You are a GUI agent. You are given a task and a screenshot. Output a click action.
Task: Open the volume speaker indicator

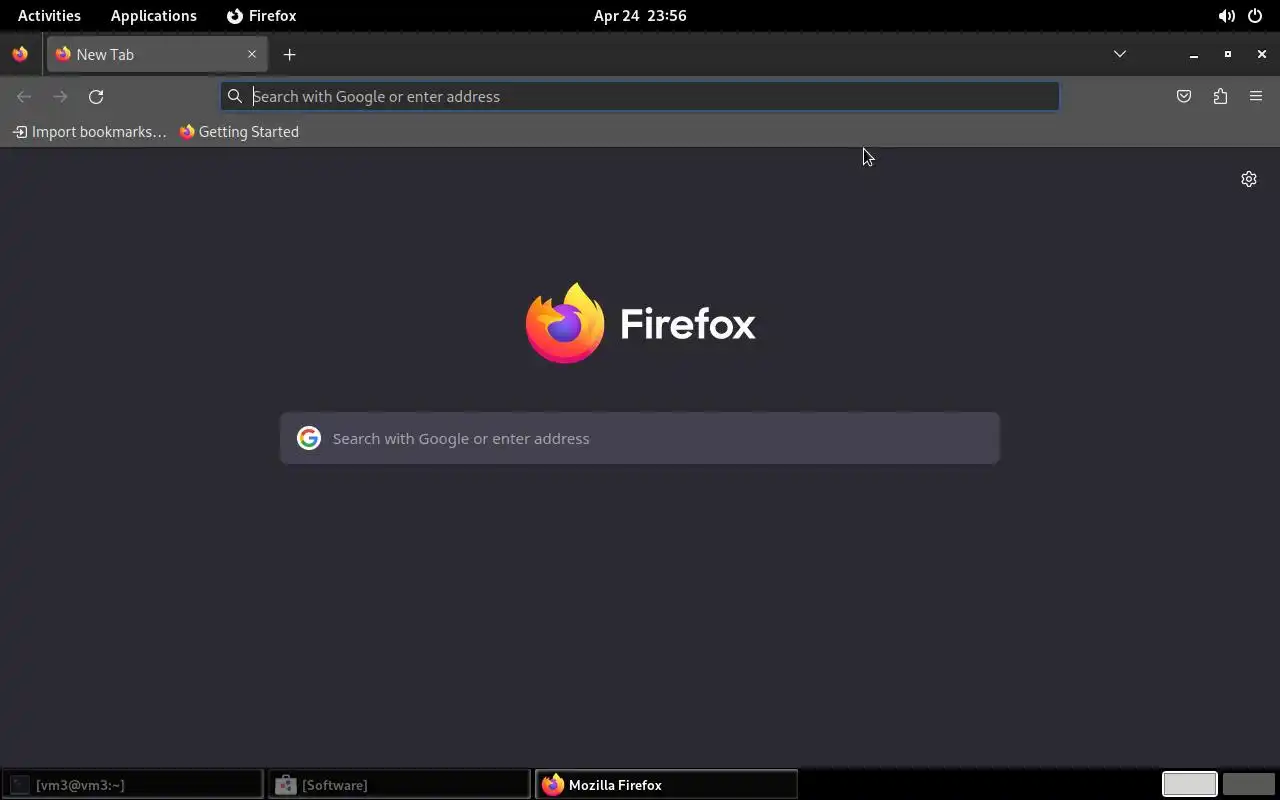coord(1226,16)
